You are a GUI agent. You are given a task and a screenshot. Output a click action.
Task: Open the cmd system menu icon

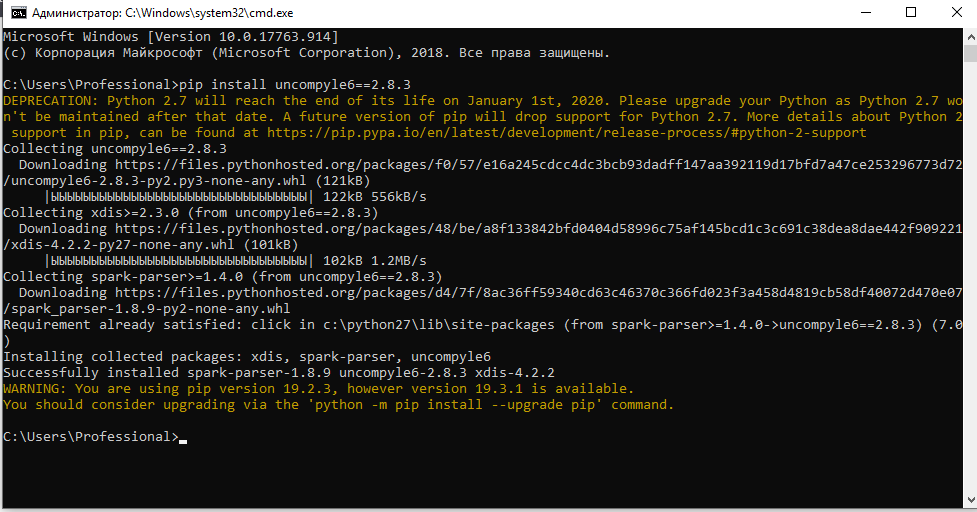[x=14, y=13]
